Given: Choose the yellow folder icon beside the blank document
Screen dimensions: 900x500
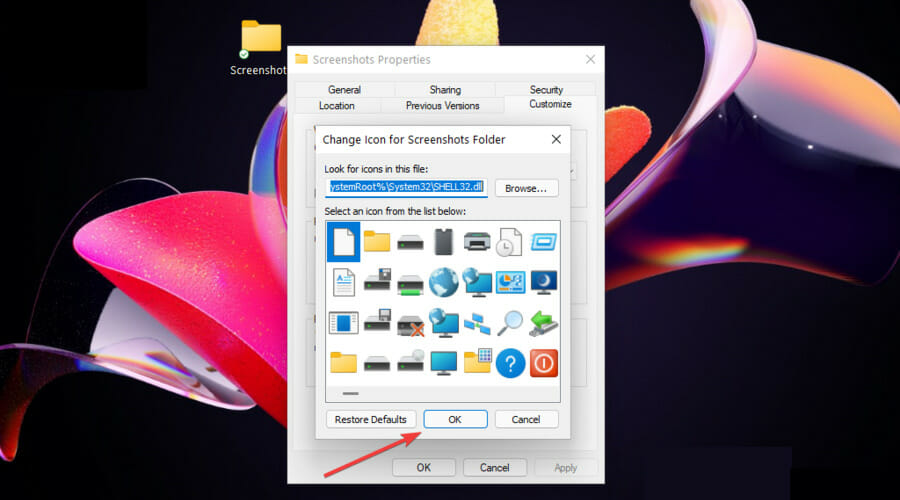Looking at the screenshot, I should [x=377, y=242].
